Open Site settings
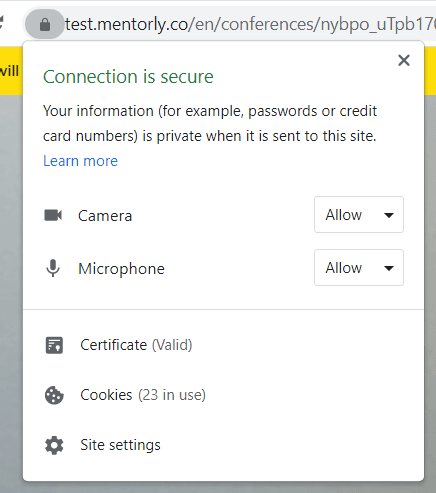This screenshot has width=436, height=493. click(120, 445)
